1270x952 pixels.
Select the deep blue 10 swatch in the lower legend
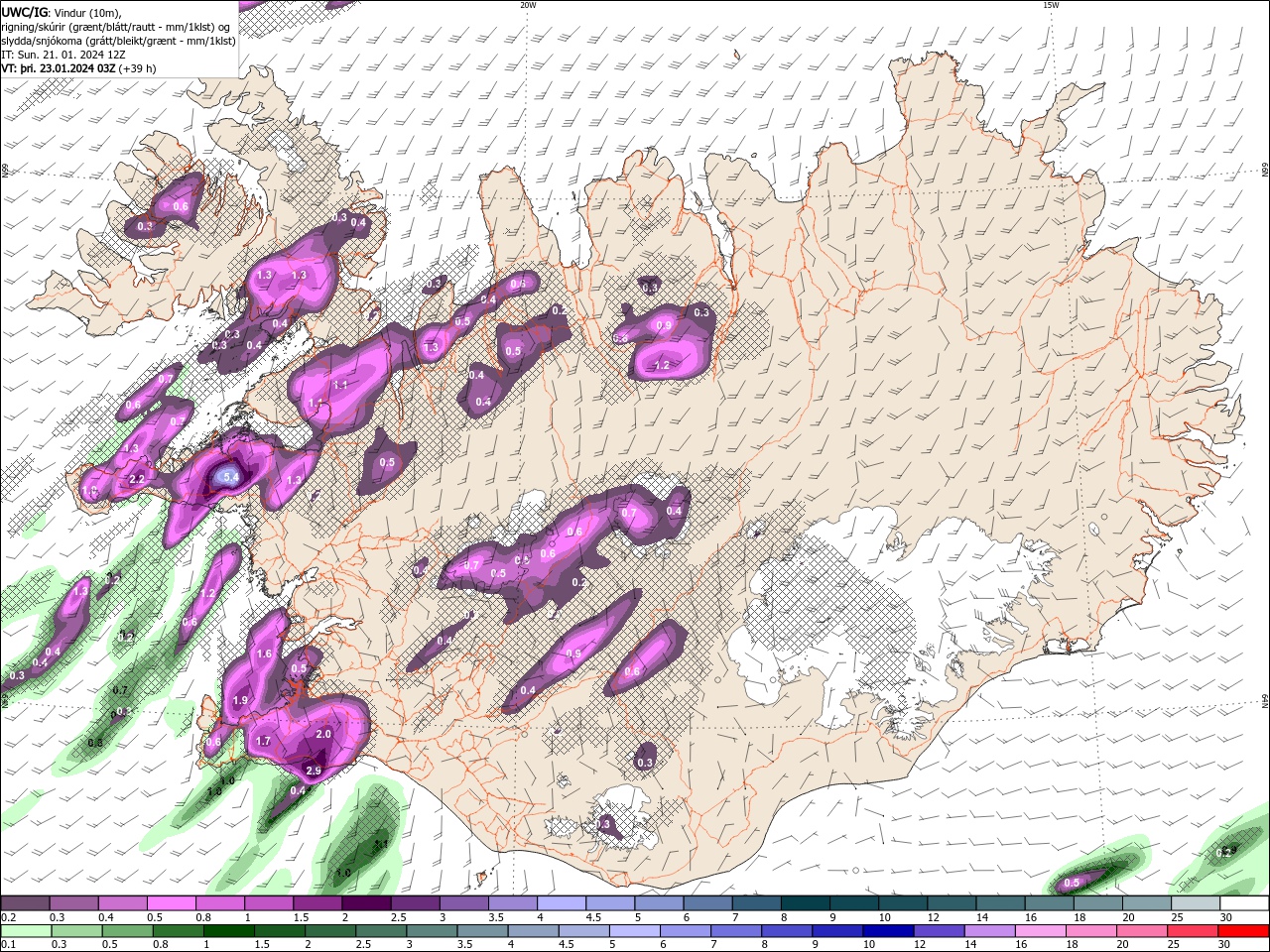887,931
